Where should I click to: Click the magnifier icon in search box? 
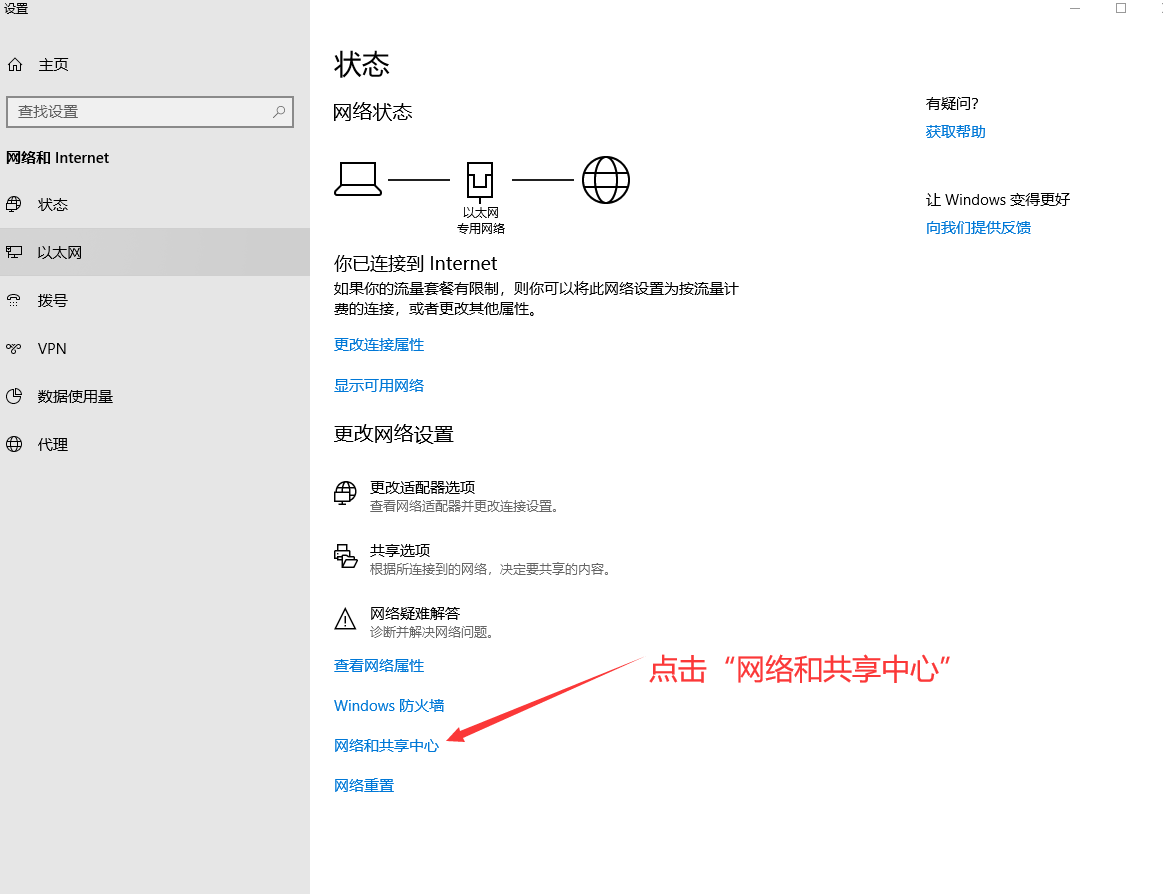click(279, 112)
